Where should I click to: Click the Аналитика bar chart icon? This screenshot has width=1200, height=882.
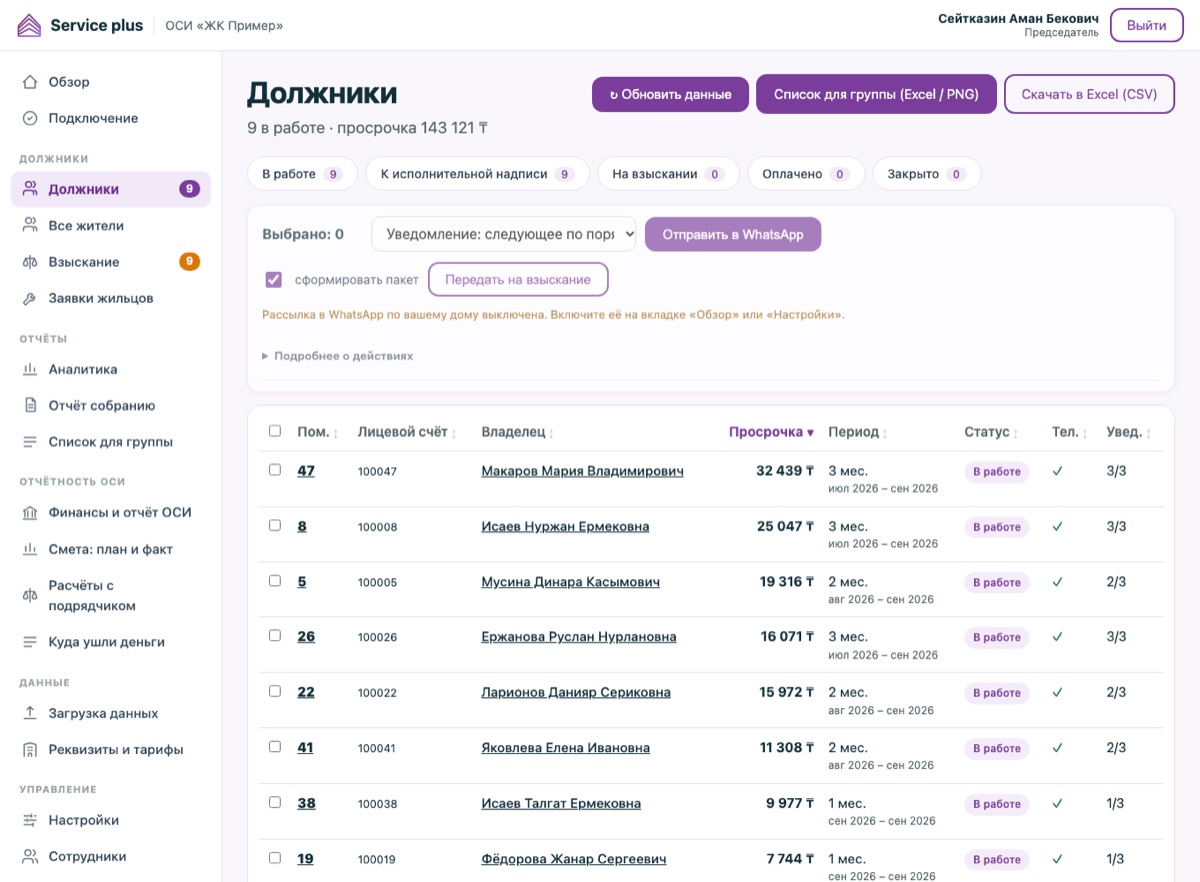[x=30, y=370]
